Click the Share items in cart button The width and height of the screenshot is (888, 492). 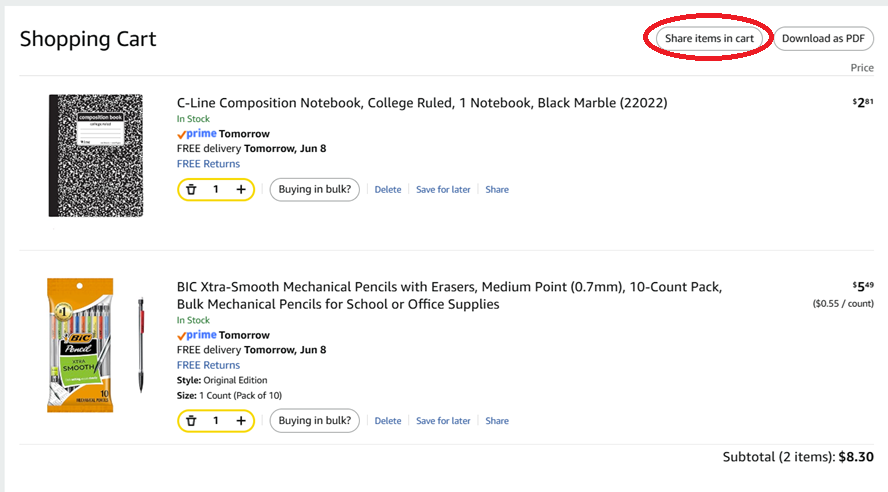pyautogui.click(x=709, y=38)
